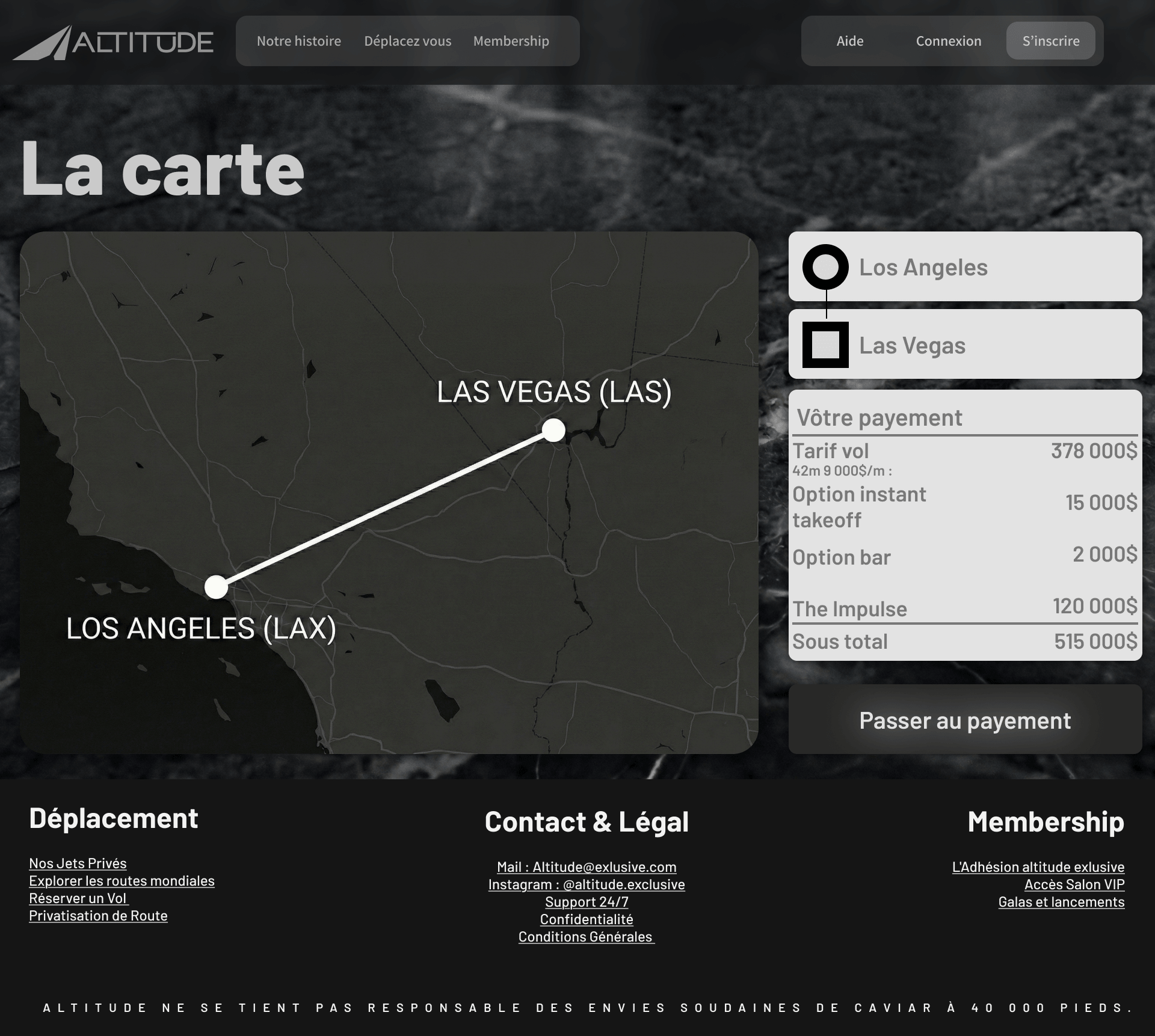The width and height of the screenshot is (1155, 1036).
Task: Click the Option bar label
Action: point(841,557)
